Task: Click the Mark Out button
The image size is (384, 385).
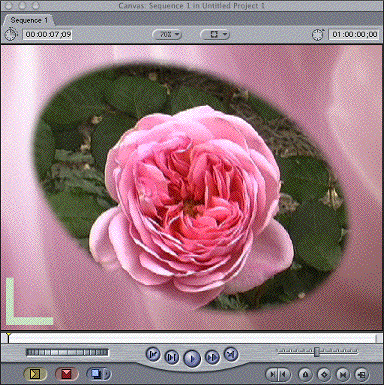Action: pyautogui.click(x=284, y=375)
